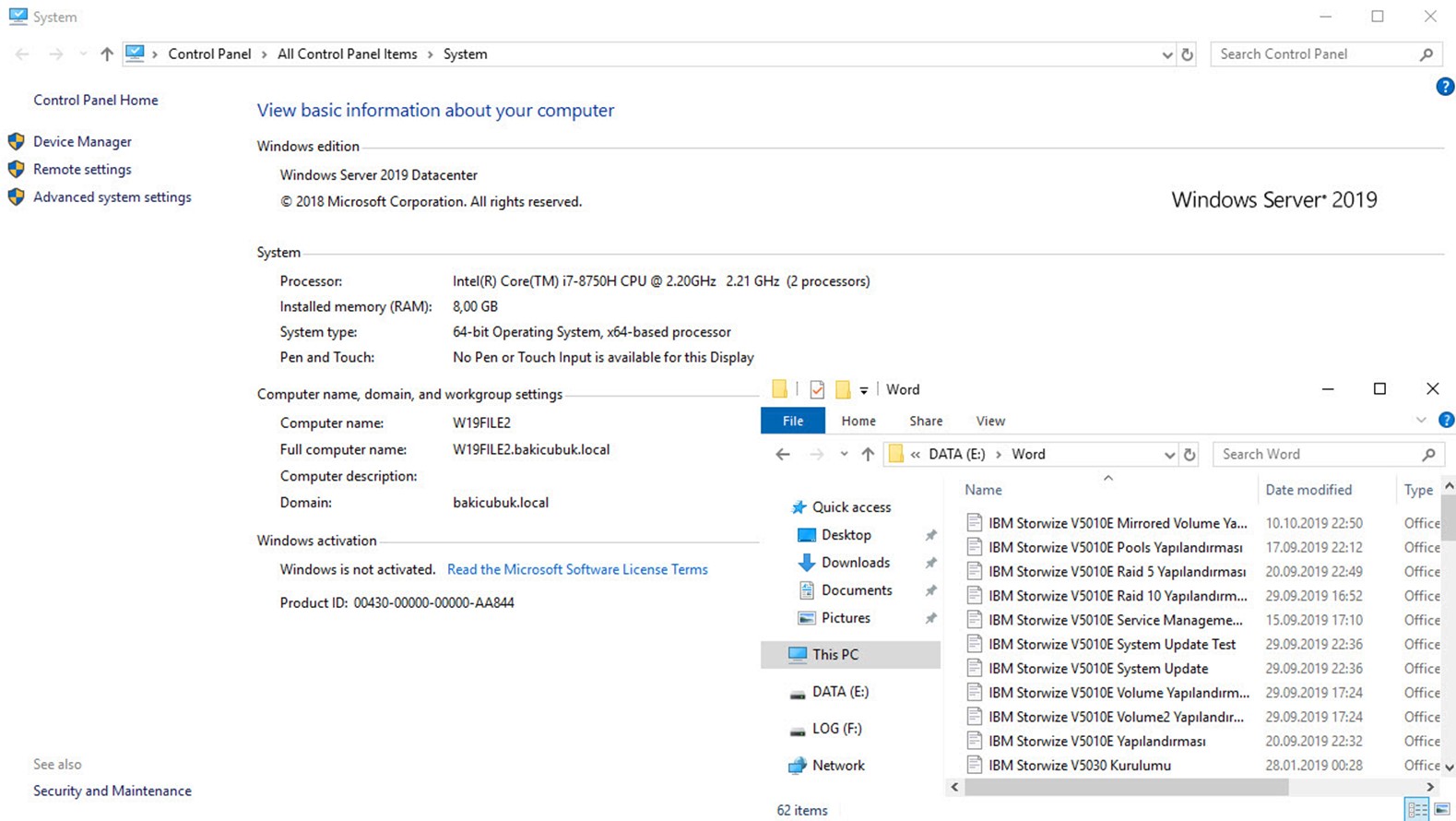Click pin icon next to Desktop
This screenshot has width=1456, height=821.
930,535
